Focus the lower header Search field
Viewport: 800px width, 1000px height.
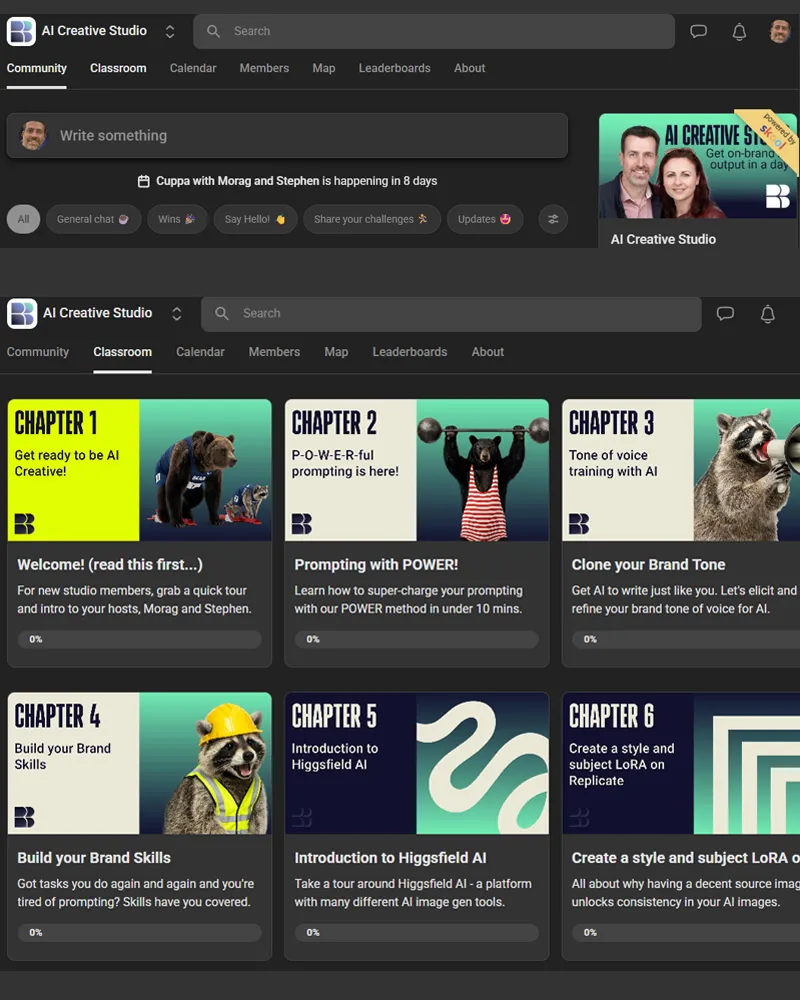click(451, 313)
